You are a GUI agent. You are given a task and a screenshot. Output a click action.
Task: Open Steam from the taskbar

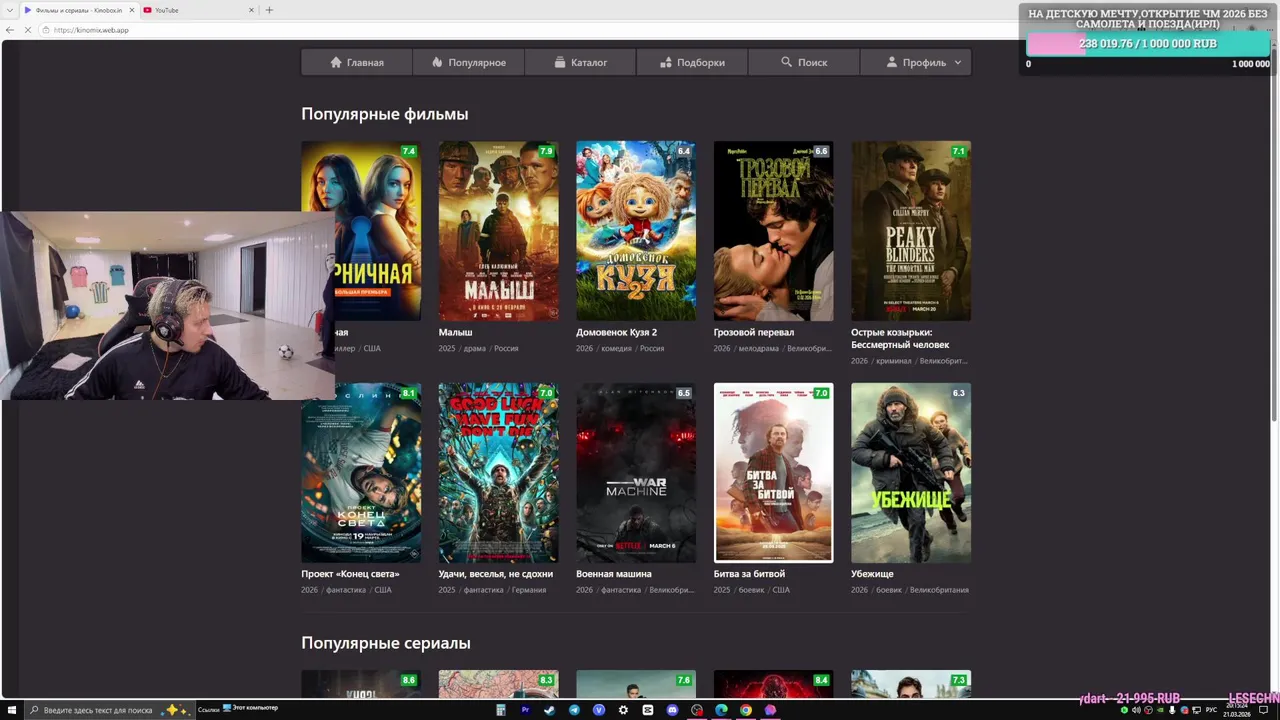click(550, 710)
